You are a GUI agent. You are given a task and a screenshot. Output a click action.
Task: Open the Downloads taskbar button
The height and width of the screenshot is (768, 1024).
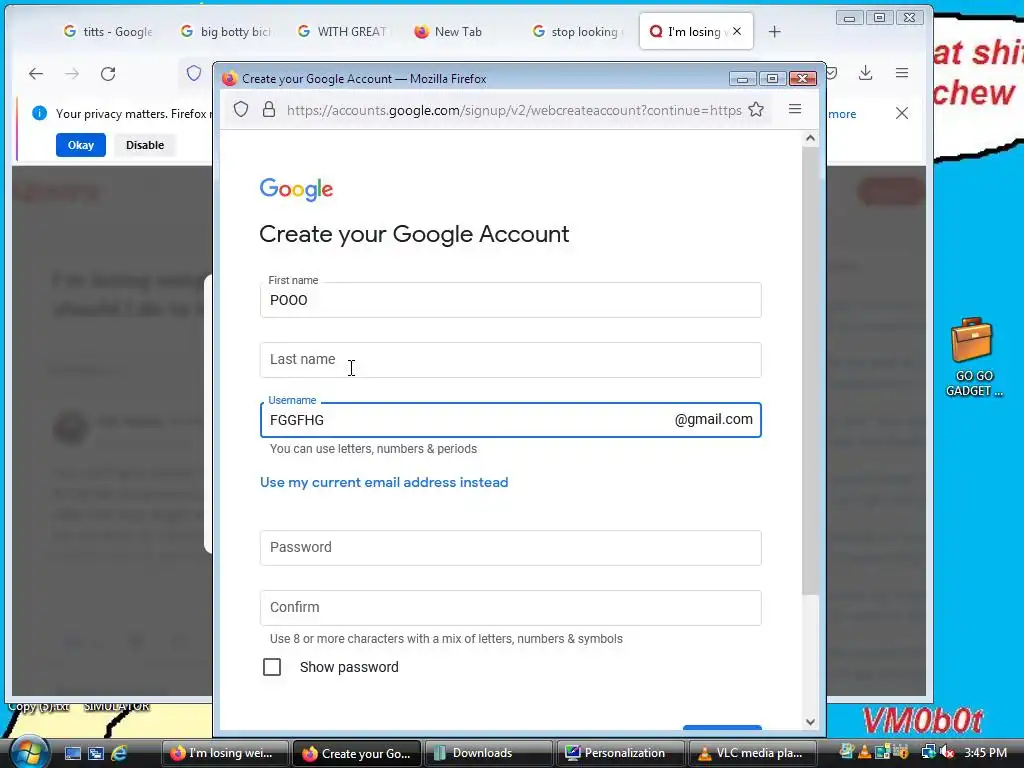pos(488,753)
